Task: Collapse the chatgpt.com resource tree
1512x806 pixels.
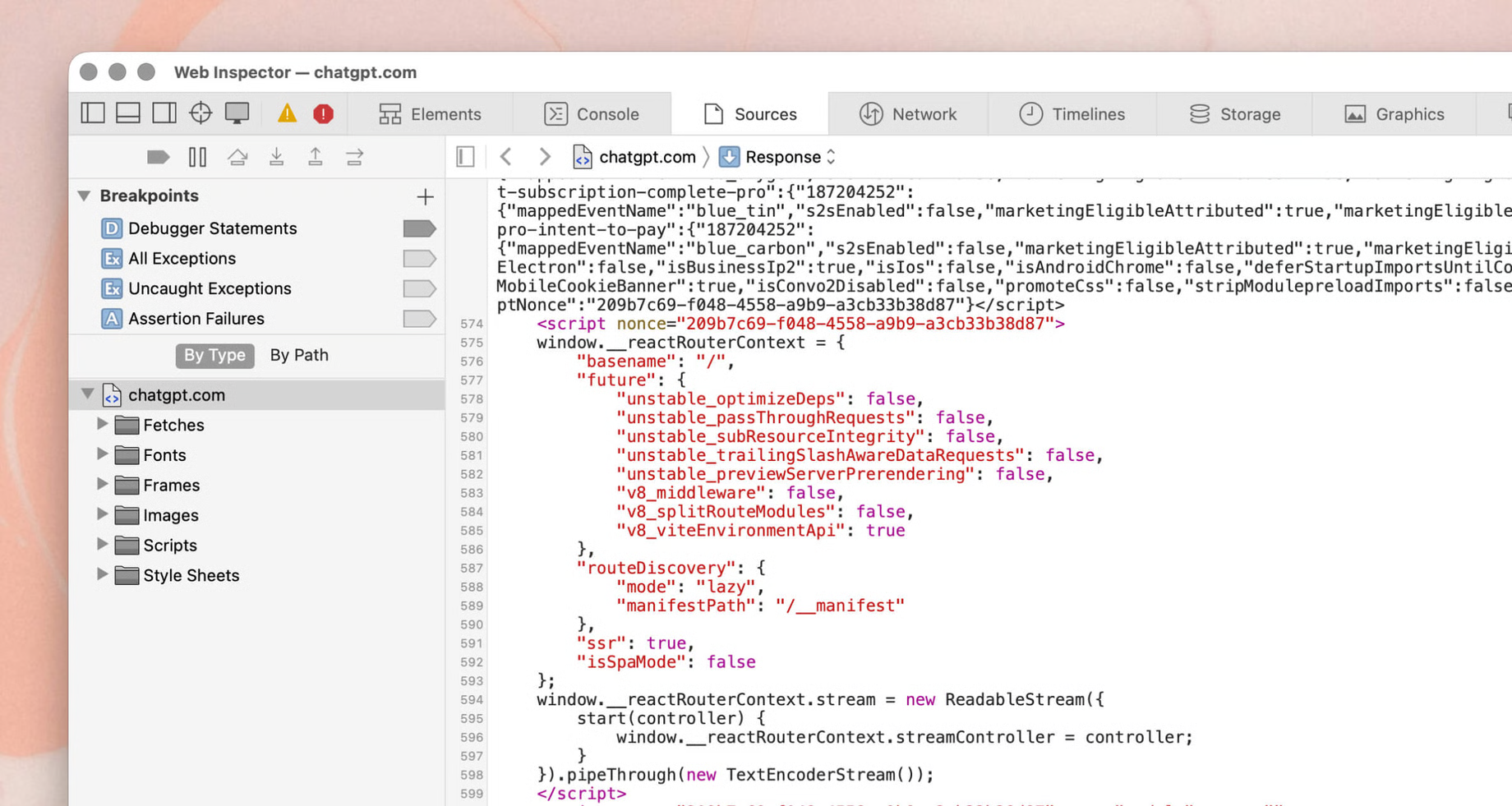Action: pyautogui.click(x=87, y=394)
